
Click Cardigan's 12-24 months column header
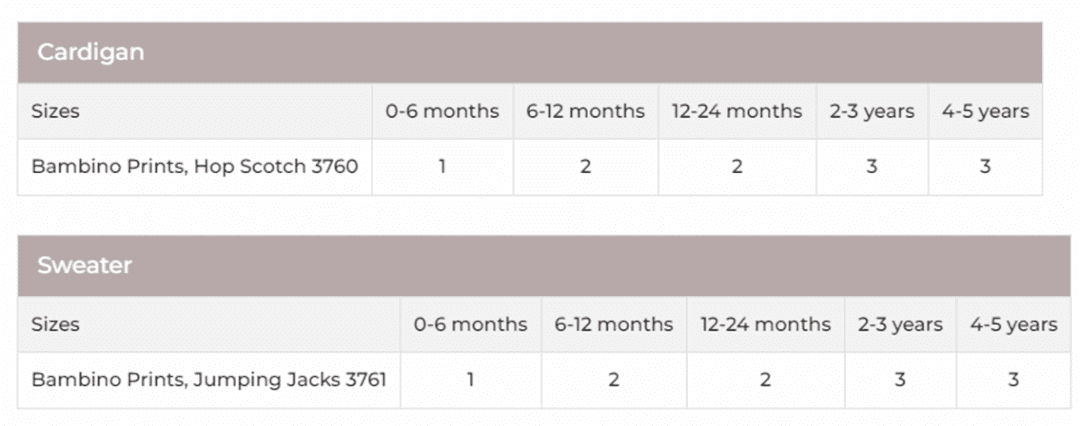point(737,111)
